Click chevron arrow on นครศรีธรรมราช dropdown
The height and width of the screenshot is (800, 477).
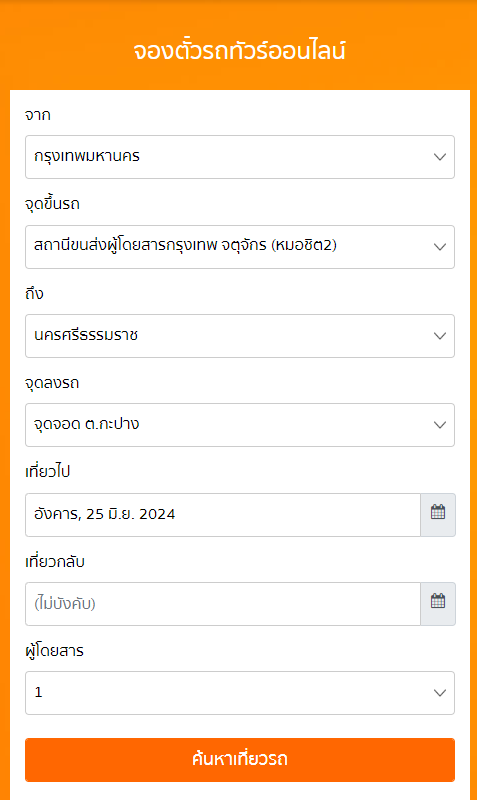coord(440,336)
